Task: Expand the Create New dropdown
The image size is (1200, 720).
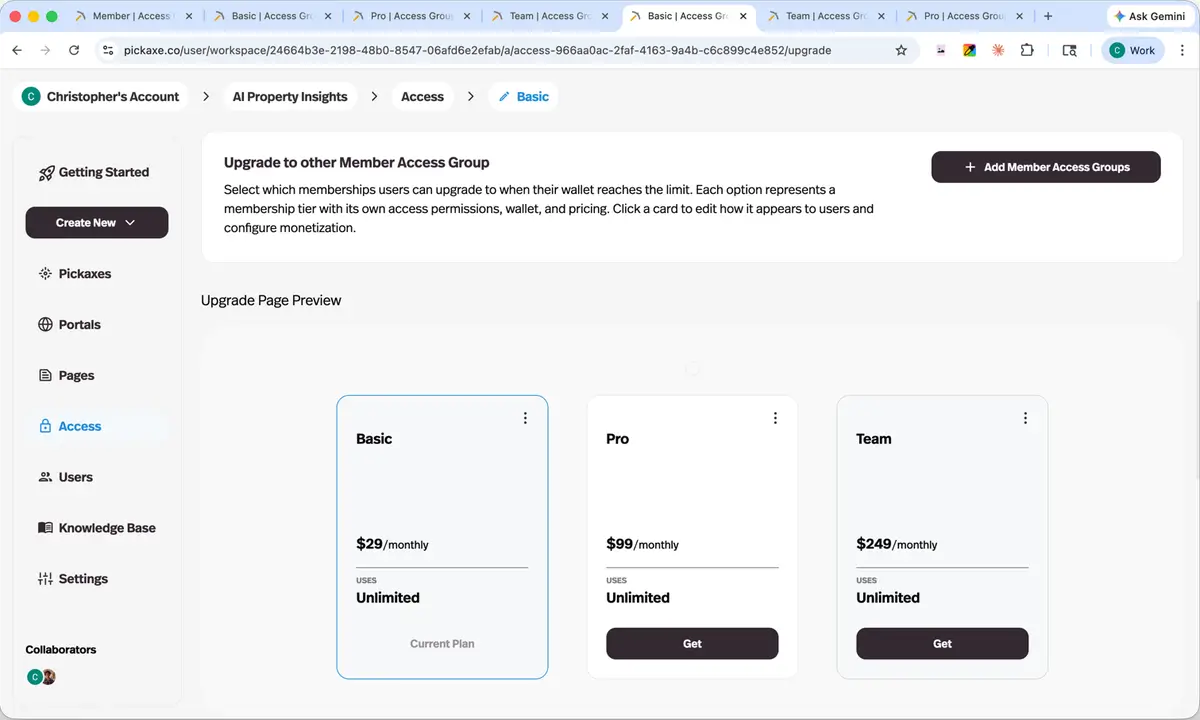Action: tap(97, 223)
